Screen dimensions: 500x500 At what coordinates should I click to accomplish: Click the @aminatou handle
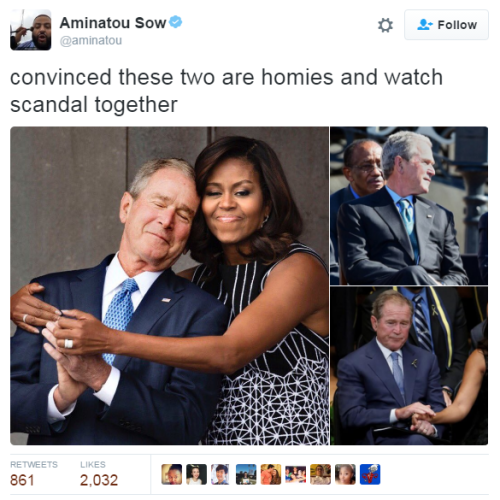tap(91, 40)
